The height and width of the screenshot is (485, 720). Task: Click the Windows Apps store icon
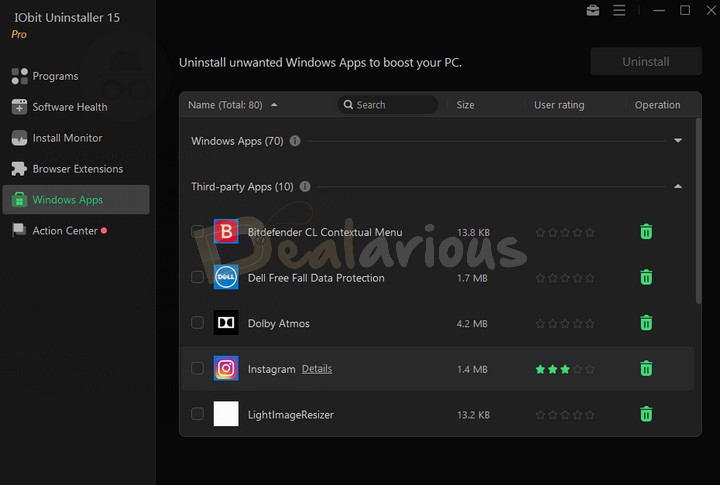coord(19,200)
